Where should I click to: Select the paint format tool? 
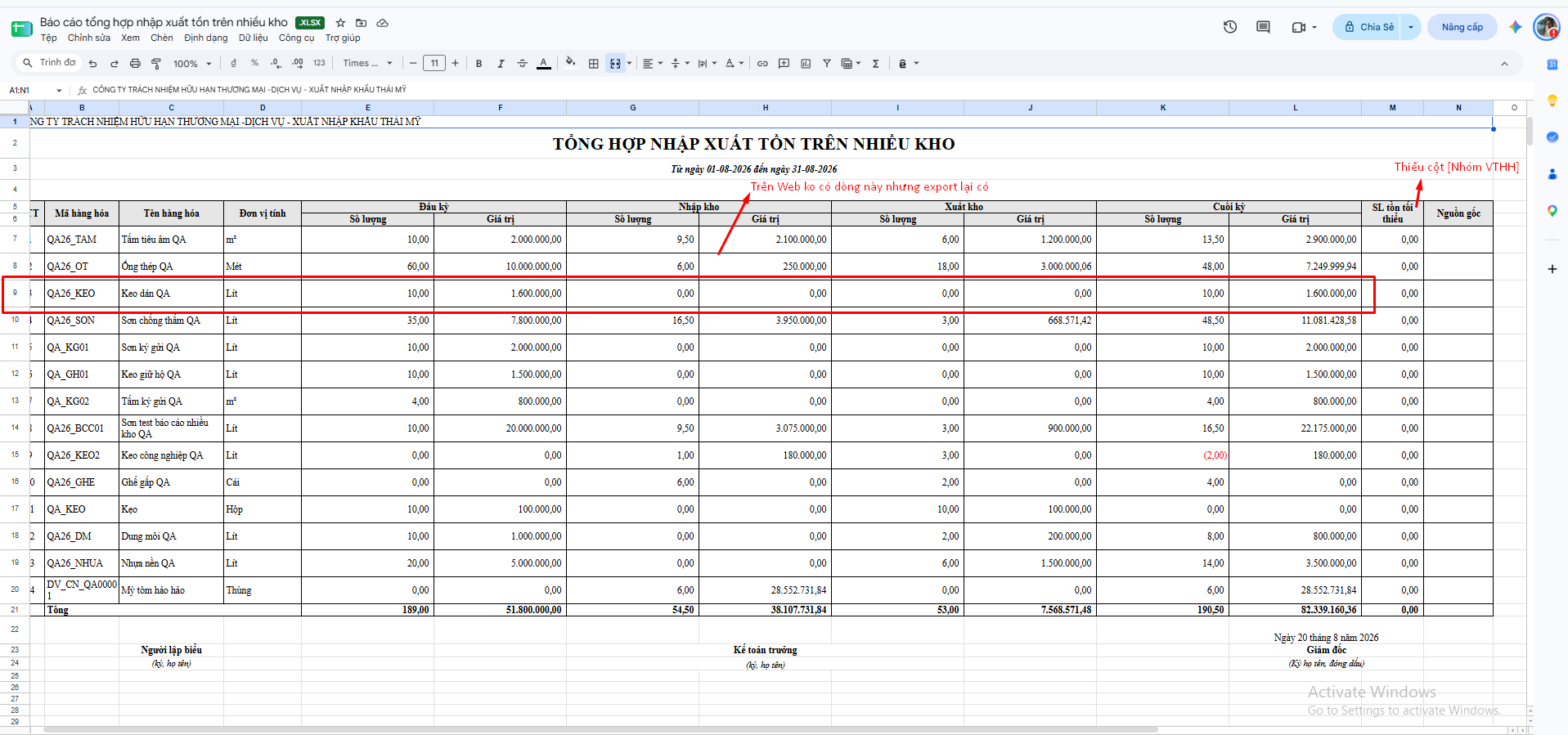click(156, 63)
